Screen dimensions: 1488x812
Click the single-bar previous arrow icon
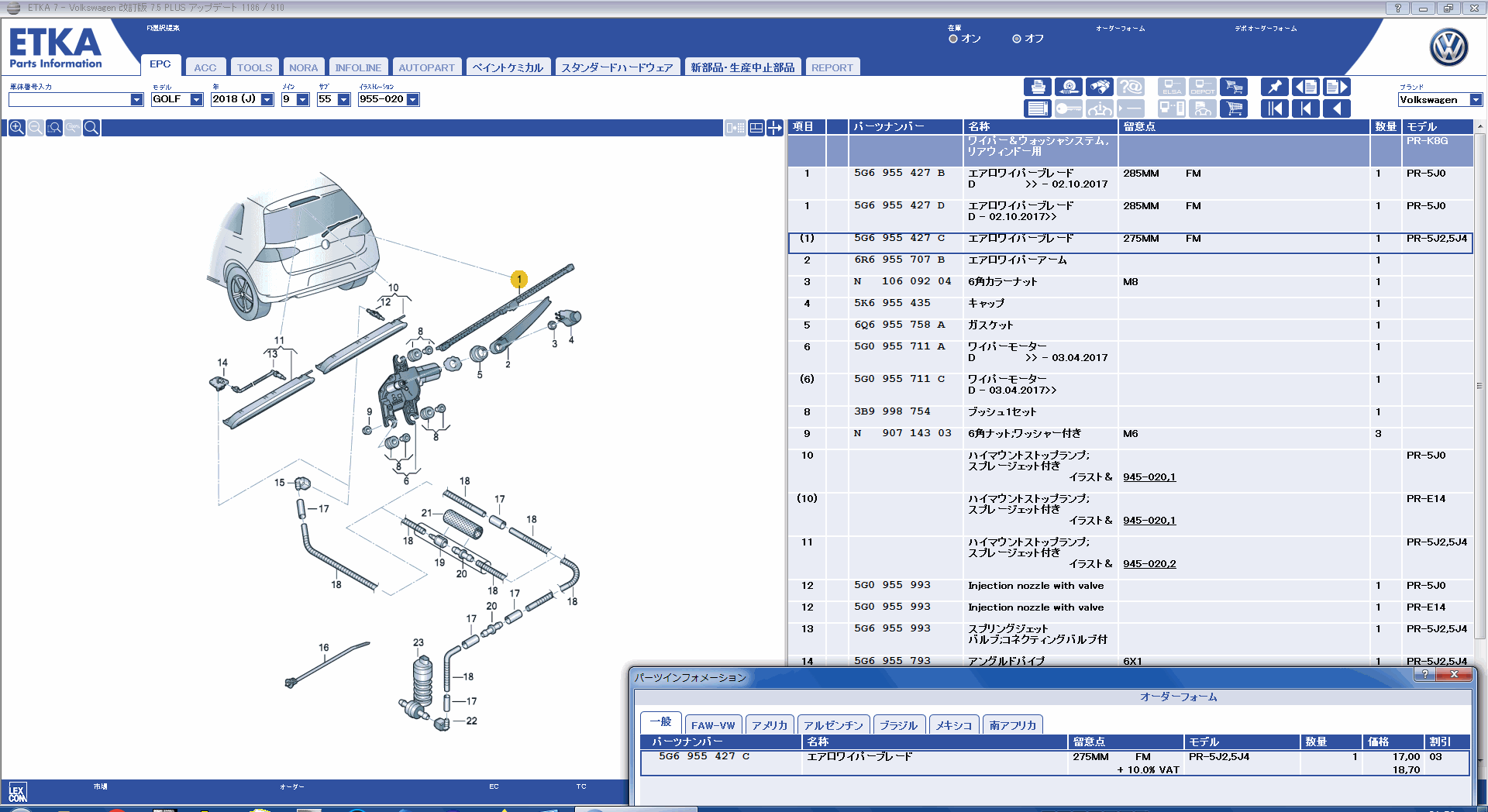point(1305,108)
